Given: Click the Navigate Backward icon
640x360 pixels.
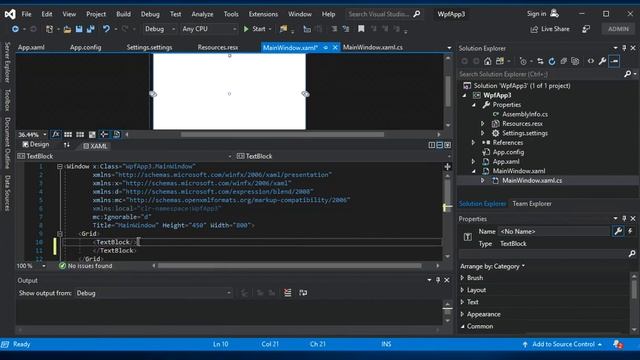Looking at the screenshot, I should click(x=15, y=29).
